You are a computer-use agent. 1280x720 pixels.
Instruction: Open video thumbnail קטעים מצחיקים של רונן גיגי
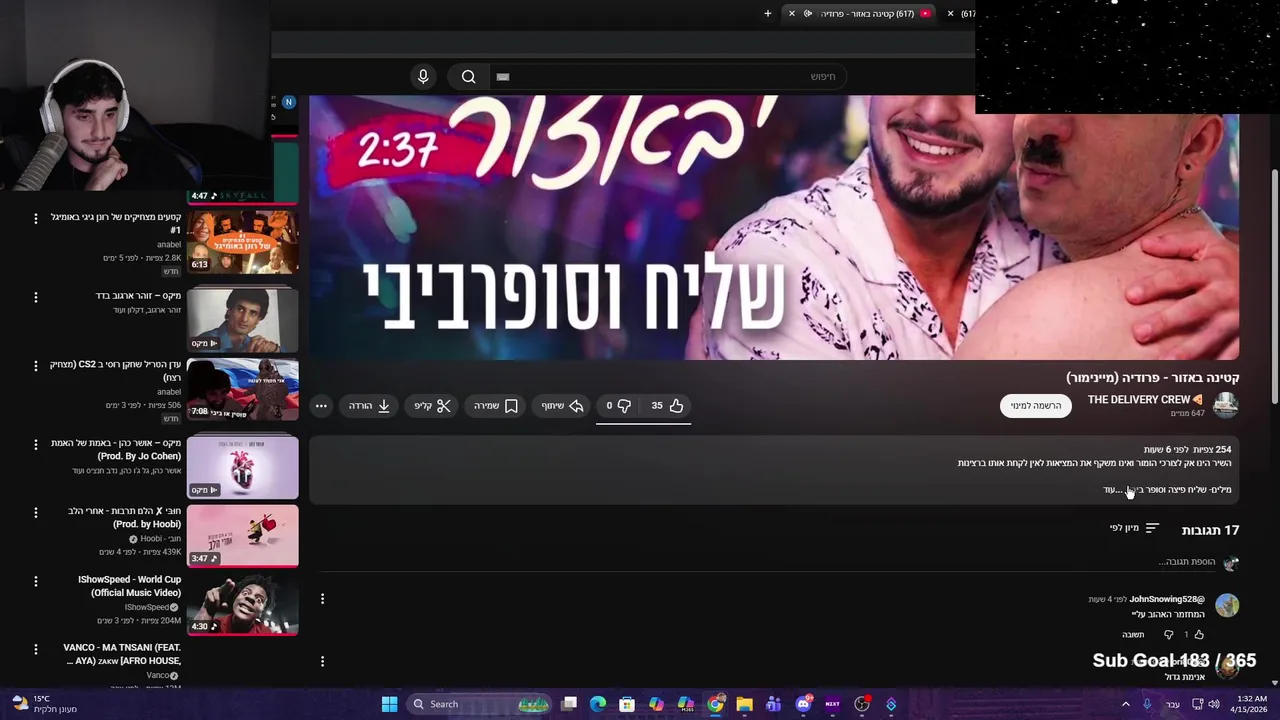point(242,241)
